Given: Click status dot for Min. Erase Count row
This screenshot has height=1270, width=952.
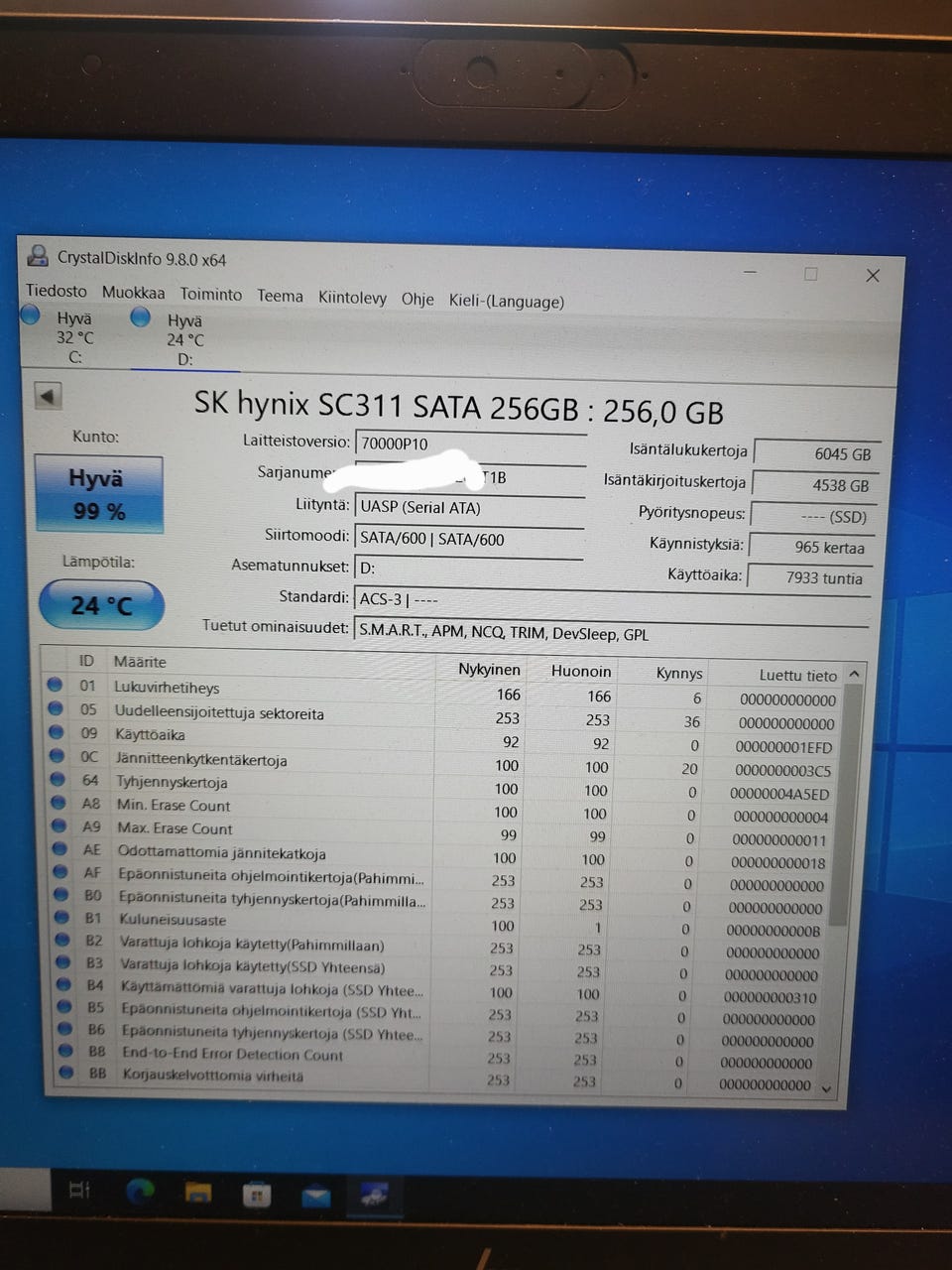Looking at the screenshot, I should (59, 803).
